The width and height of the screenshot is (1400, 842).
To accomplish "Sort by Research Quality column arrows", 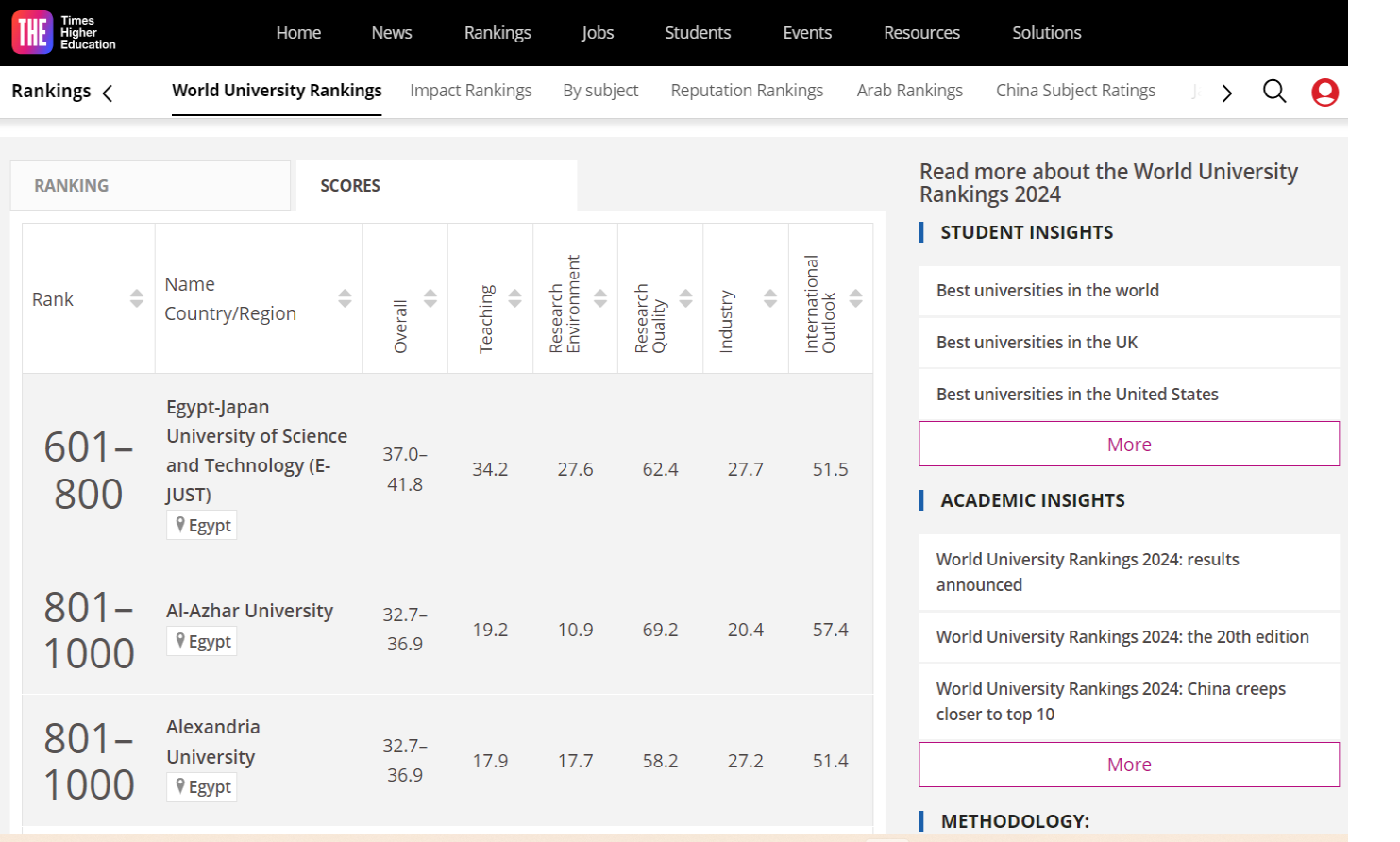I will [x=686, y=298].
